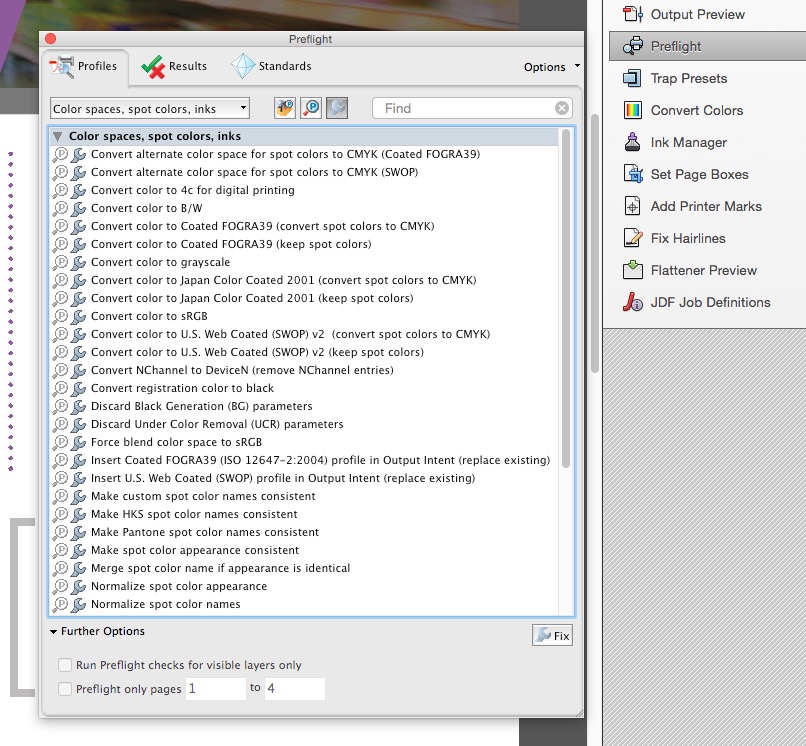Click wrench icon for Convert color to sRGB
806x746 pixels.
point(78,316)
